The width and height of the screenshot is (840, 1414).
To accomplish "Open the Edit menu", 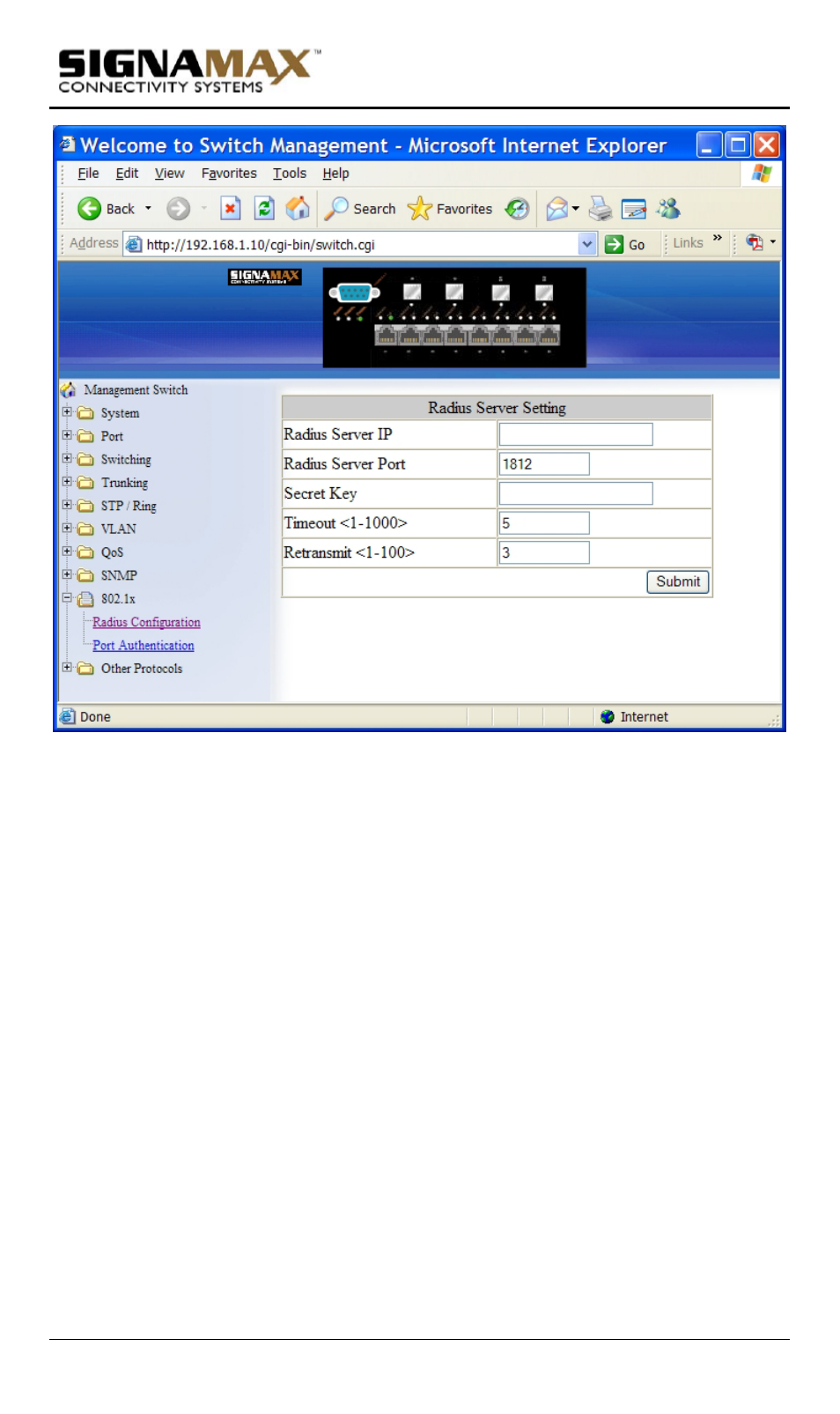I will 127,174.
